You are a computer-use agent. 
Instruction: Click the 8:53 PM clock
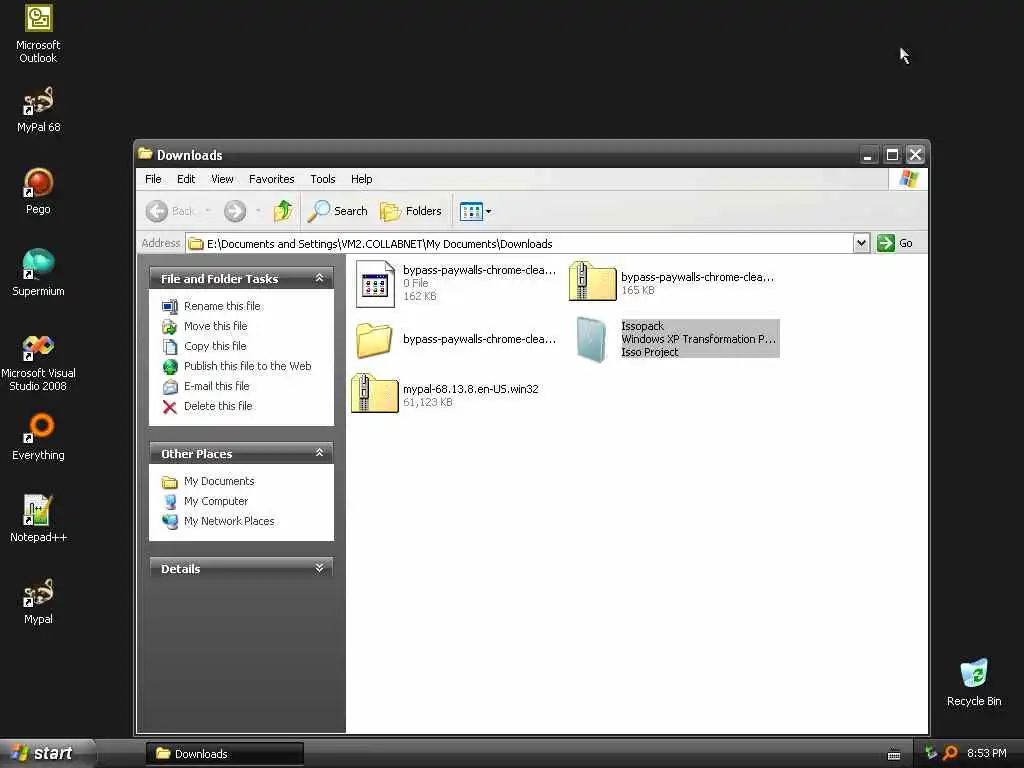pos(987,753)
